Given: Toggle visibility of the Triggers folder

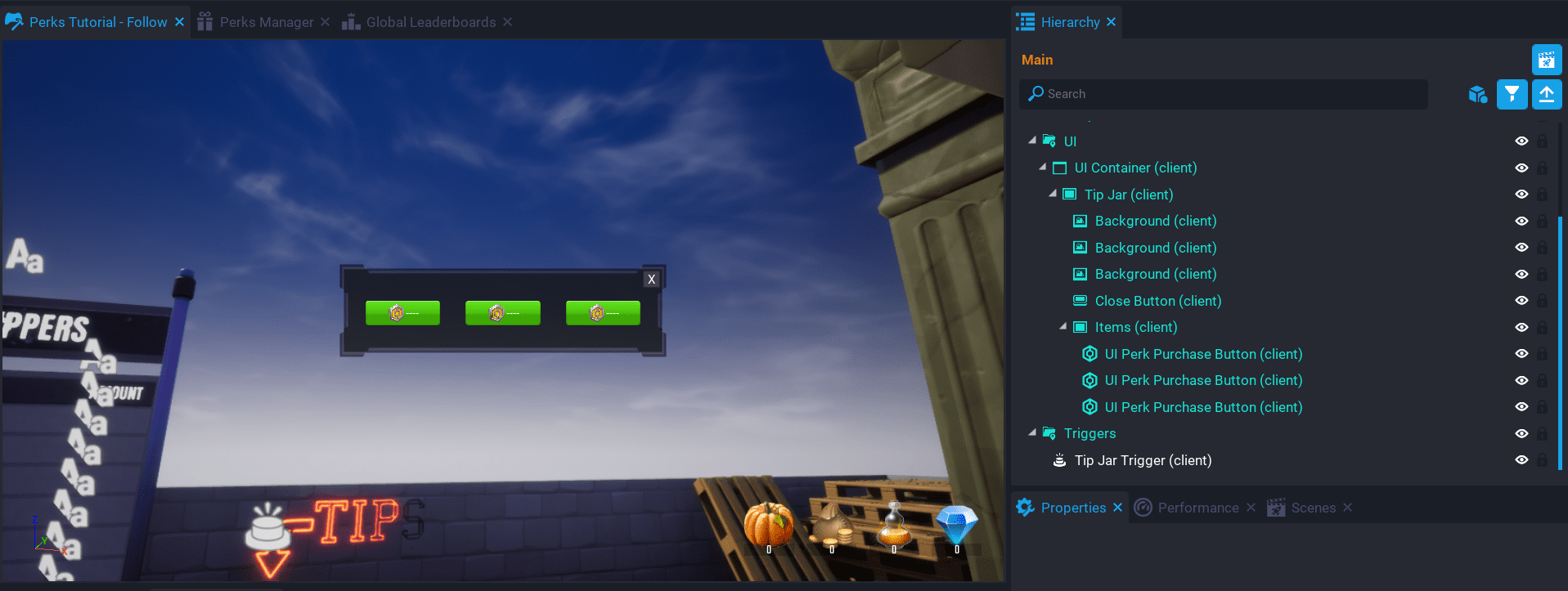Looking at the screenshot, I should click(1521, 433).
